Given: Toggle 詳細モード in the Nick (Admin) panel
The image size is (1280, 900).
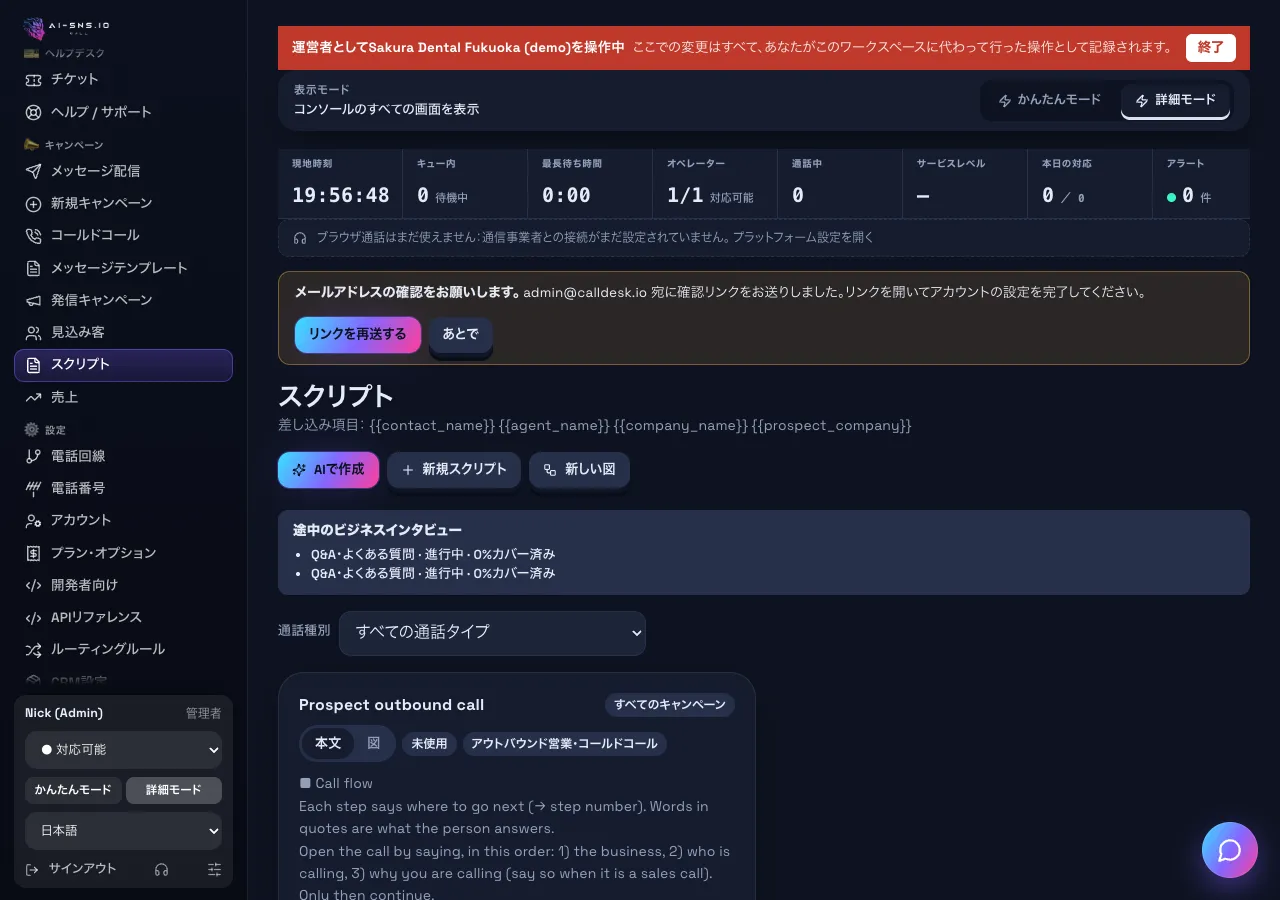Looking at the screenshot, I should point(174,790).
